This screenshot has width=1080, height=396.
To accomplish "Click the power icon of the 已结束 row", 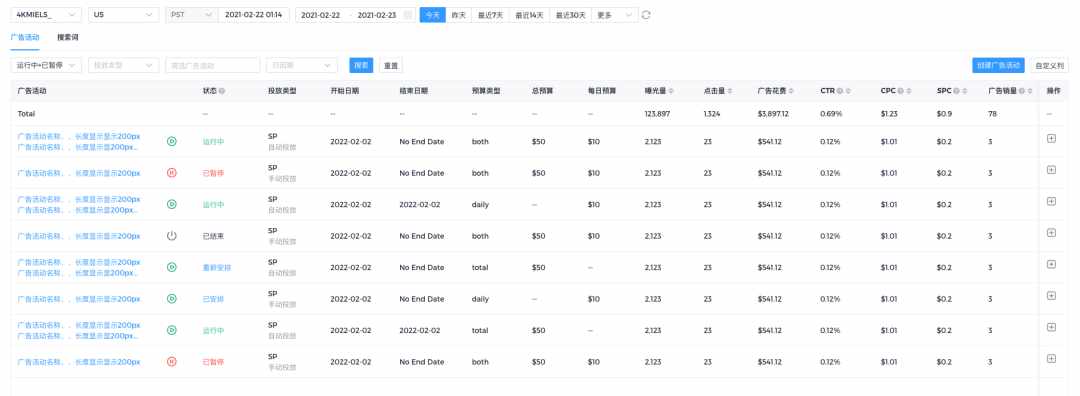I will point(172,236).
